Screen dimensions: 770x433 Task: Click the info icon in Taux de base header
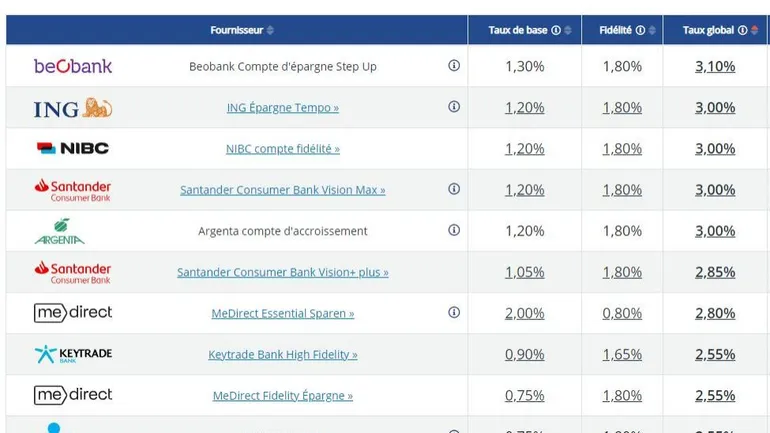pyautogui.click(x=556, y=30)
